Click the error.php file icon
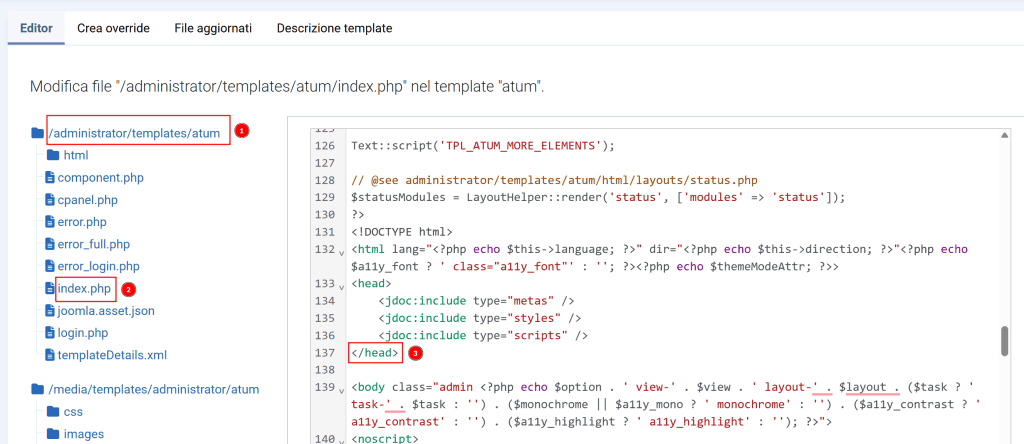The width and height of the screenshot is (1024, 444). tap(50, 222)
